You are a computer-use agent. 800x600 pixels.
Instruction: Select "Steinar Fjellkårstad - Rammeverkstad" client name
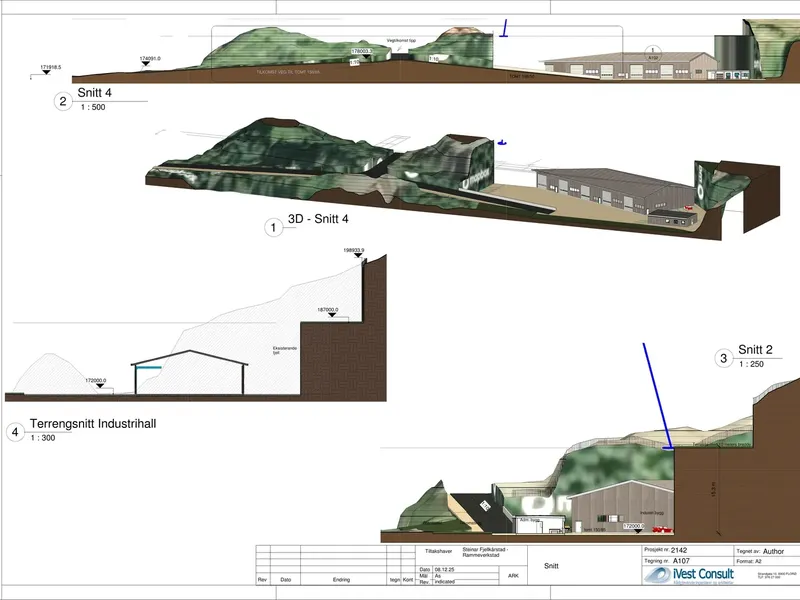click(485, 552)
